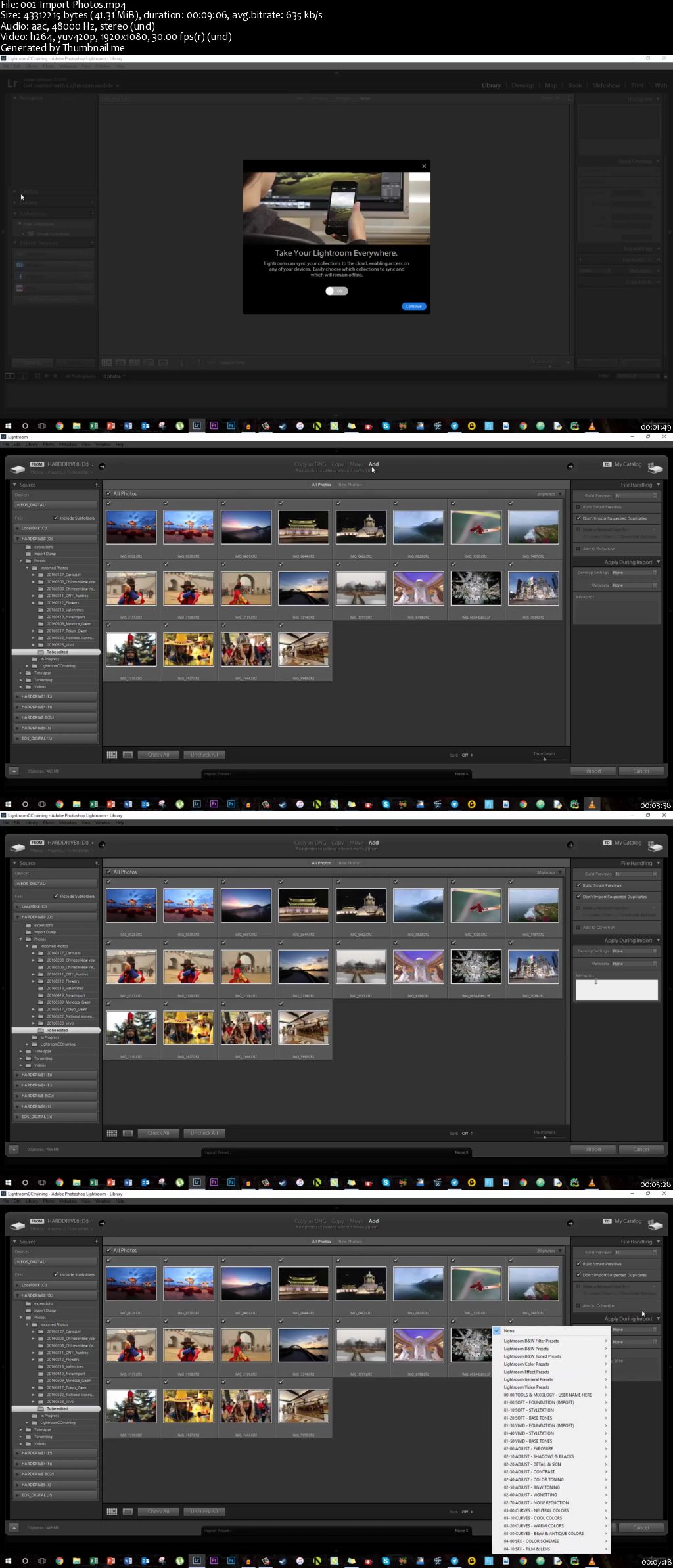
Task: Uncheck IMG_0528.CR2 thumbnail checkbox in 00:03:38 frame
Action: point(109,503)
